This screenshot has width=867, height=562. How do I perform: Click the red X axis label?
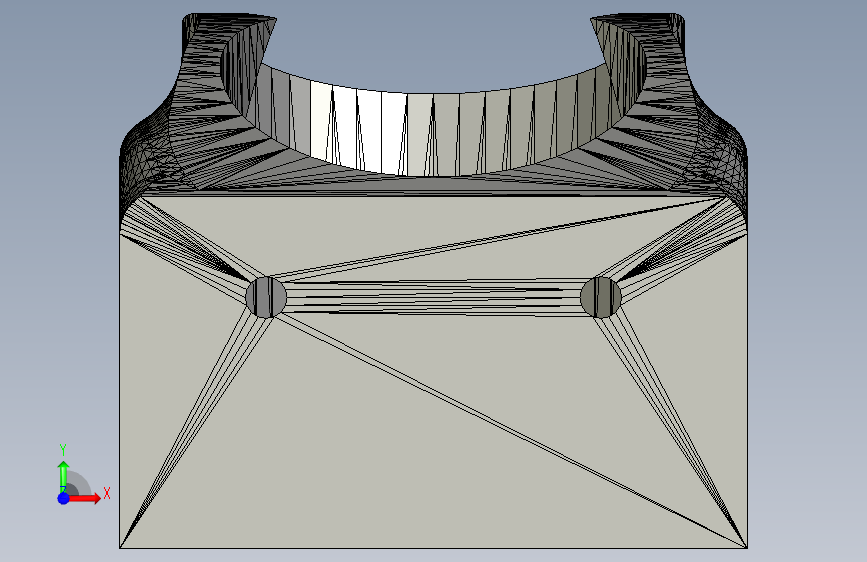107,493
